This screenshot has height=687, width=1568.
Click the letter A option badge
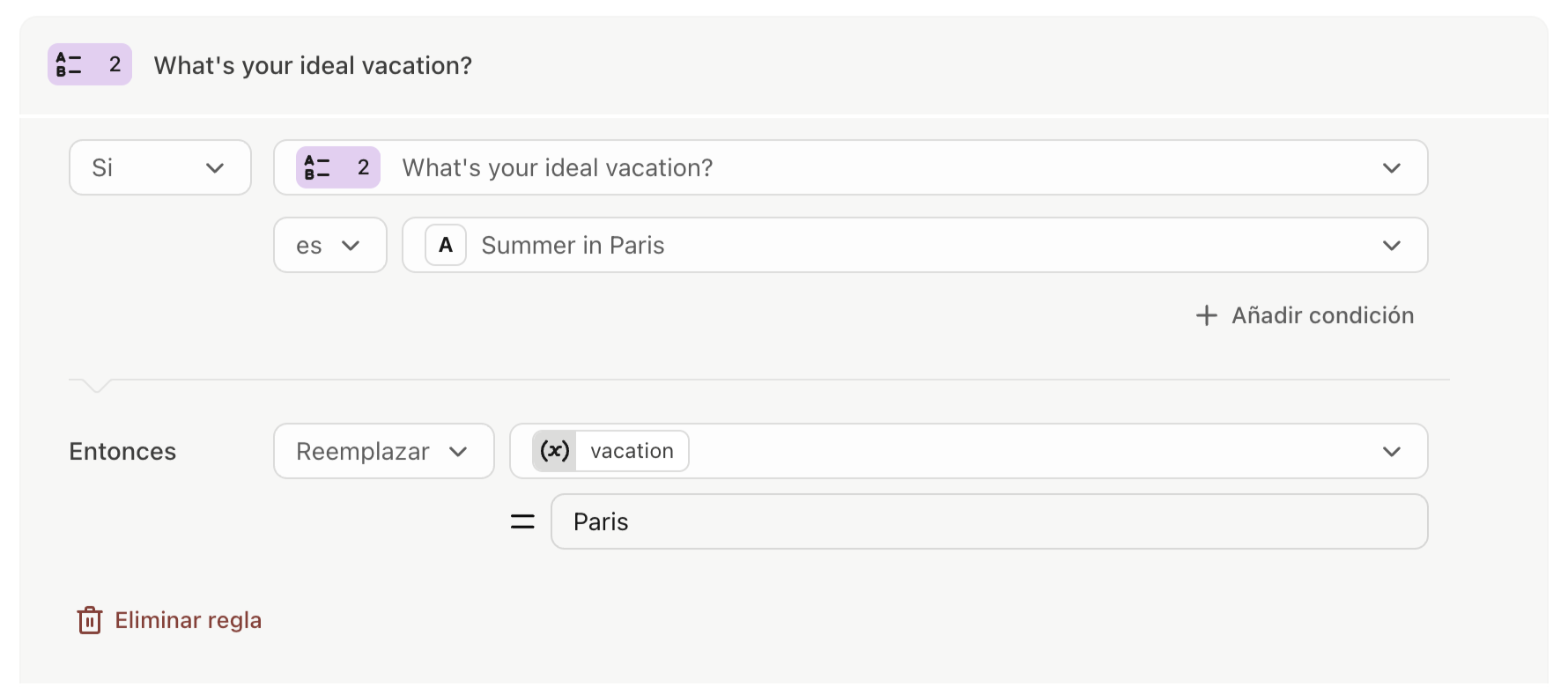click(x=446, y=245)
